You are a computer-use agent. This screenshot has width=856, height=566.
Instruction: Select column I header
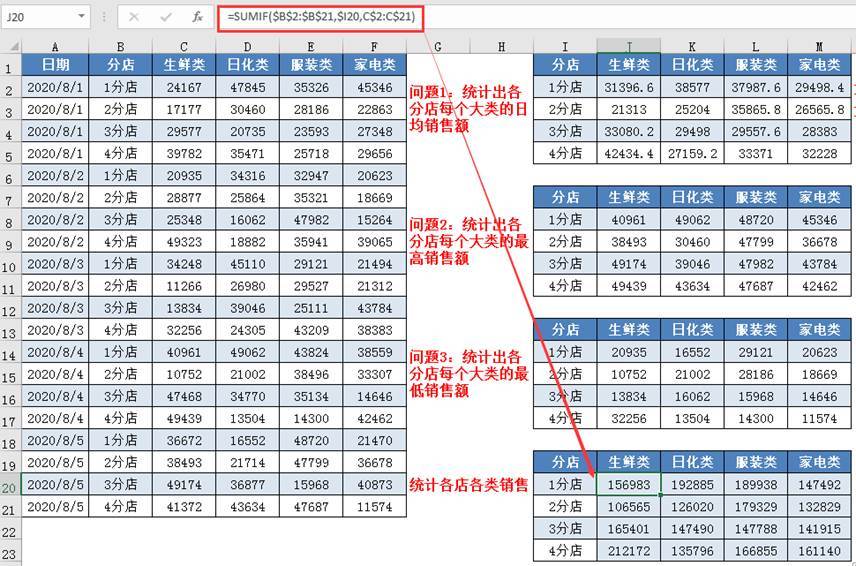[565, 47]
